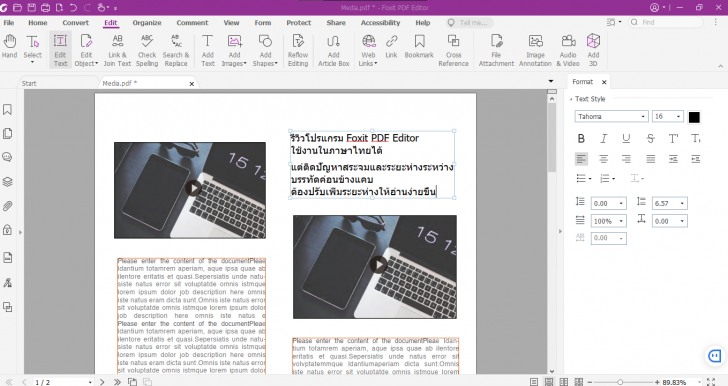
Task: Switch to the Home ribbon tab
Action: coord(38,23)
